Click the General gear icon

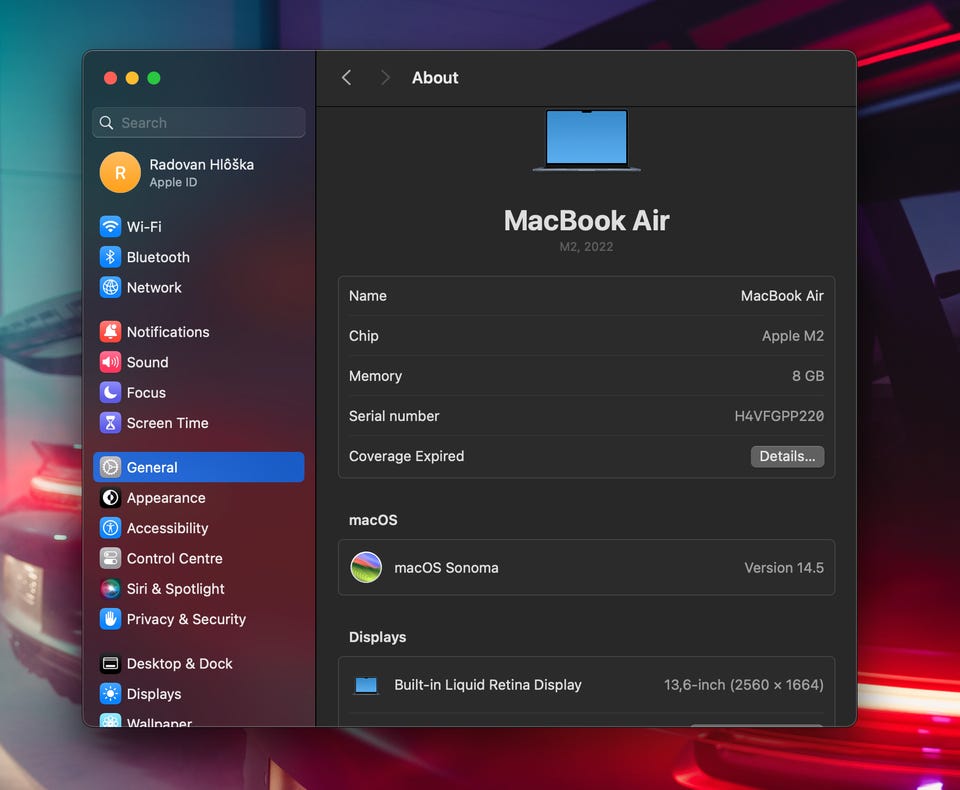pos(110,467)
